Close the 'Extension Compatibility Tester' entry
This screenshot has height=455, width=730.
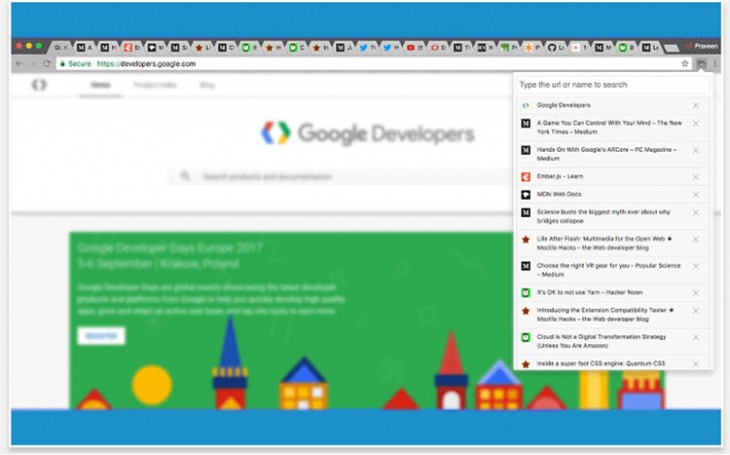click(x=696, y=311)
